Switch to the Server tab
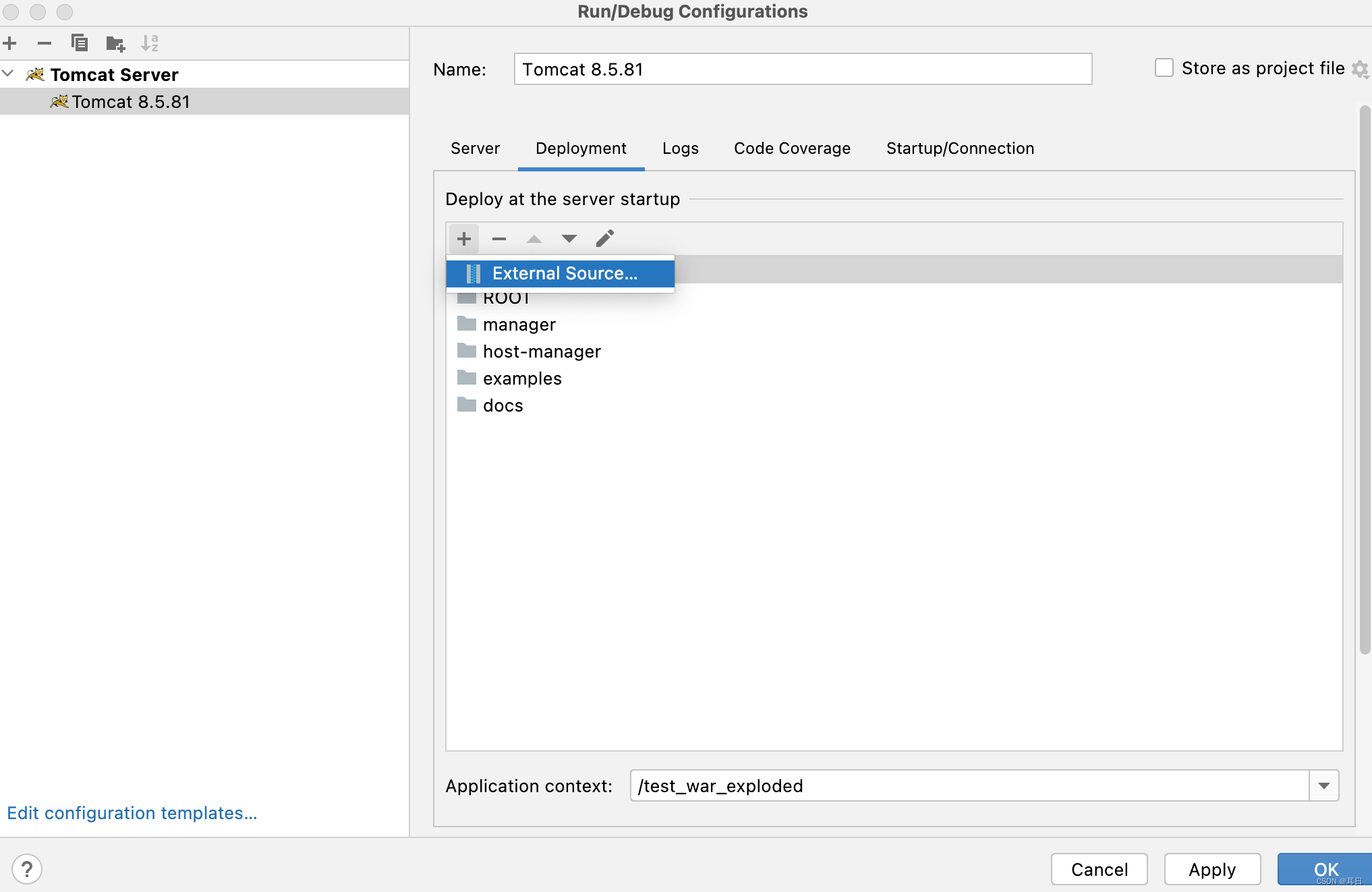The width and height of the screenshot is (1372, 892). [477, 147]
